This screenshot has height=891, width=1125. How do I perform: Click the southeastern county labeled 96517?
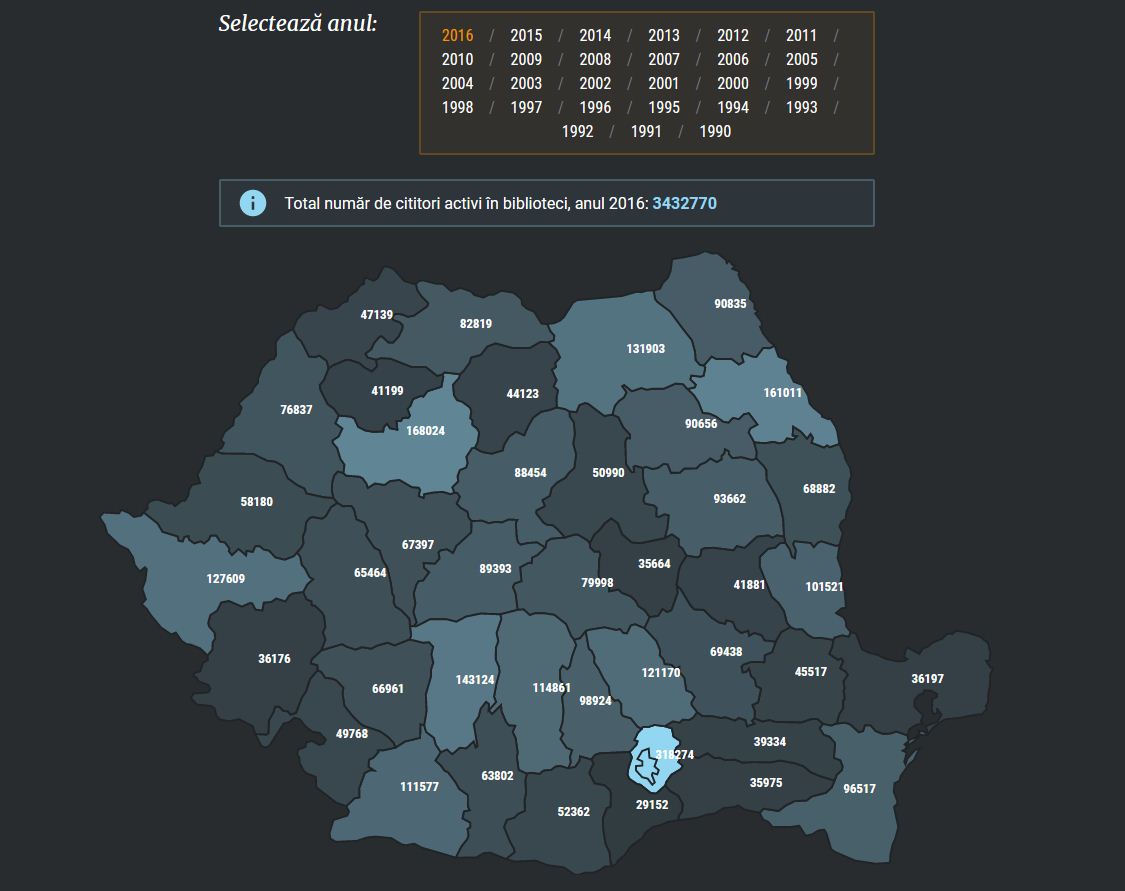click(x=858, y=788)
